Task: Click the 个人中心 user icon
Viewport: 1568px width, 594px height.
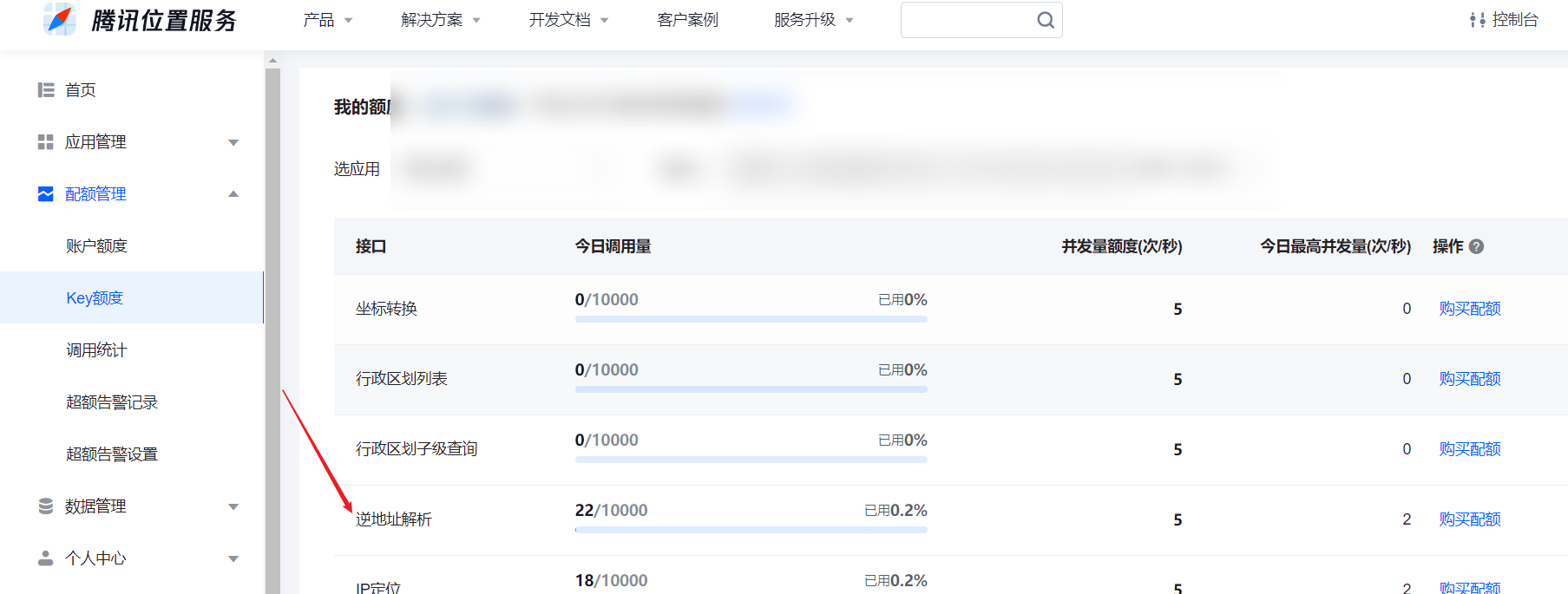Action: coord(46,558)
